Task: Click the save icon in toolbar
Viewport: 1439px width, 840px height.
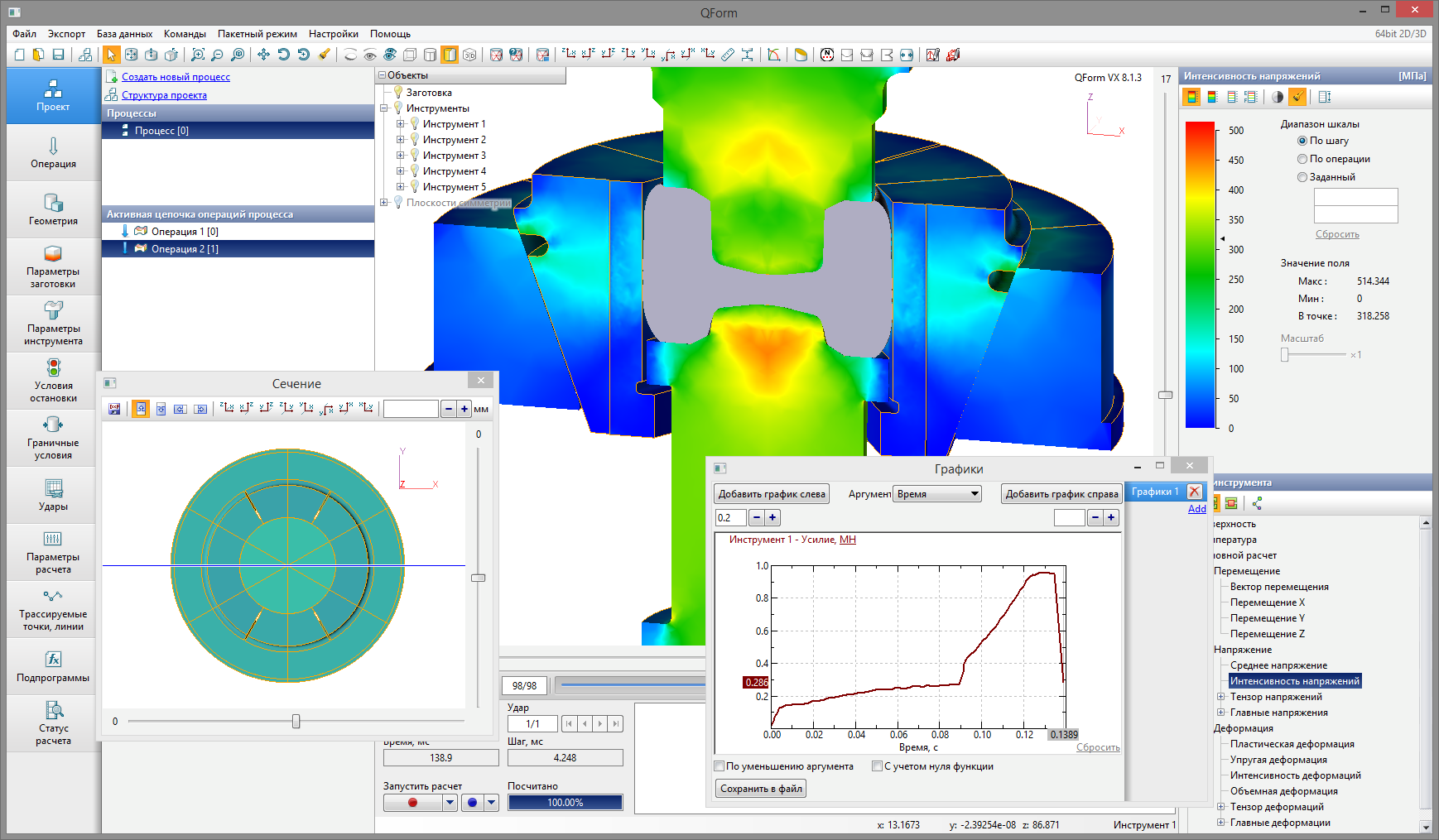Action: [58, 55]
